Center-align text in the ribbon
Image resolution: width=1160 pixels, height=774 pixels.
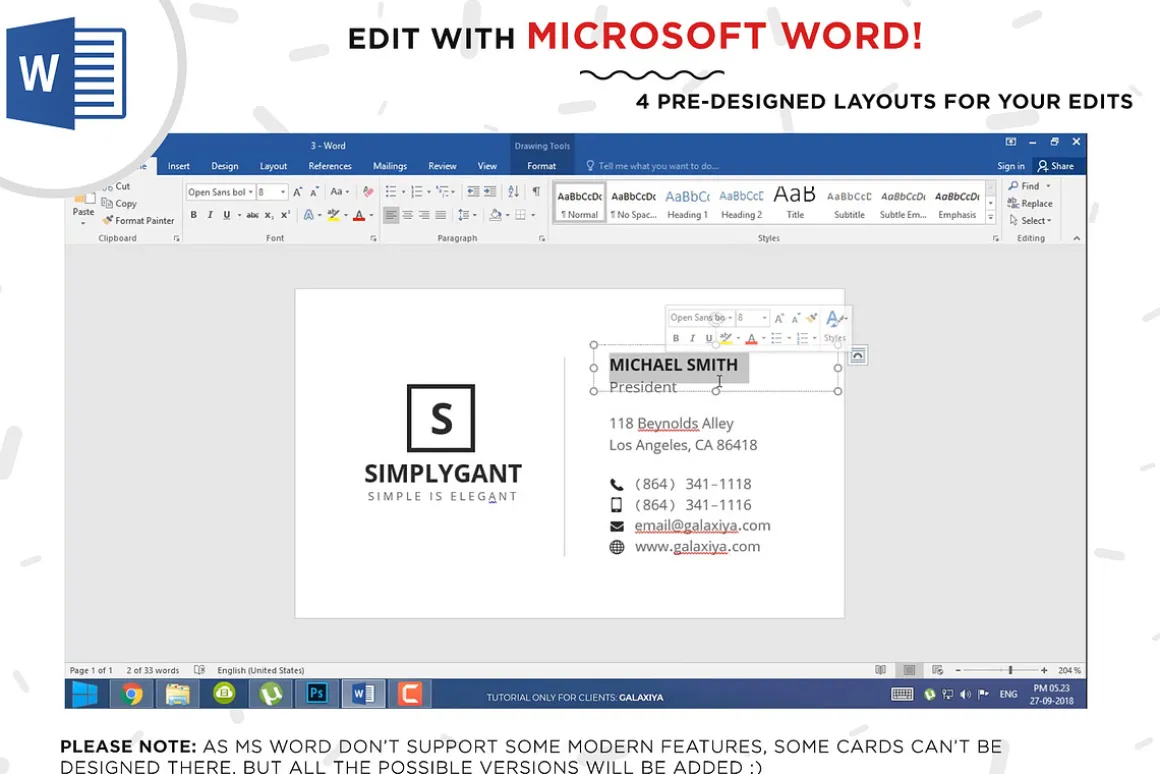[408, 215]
